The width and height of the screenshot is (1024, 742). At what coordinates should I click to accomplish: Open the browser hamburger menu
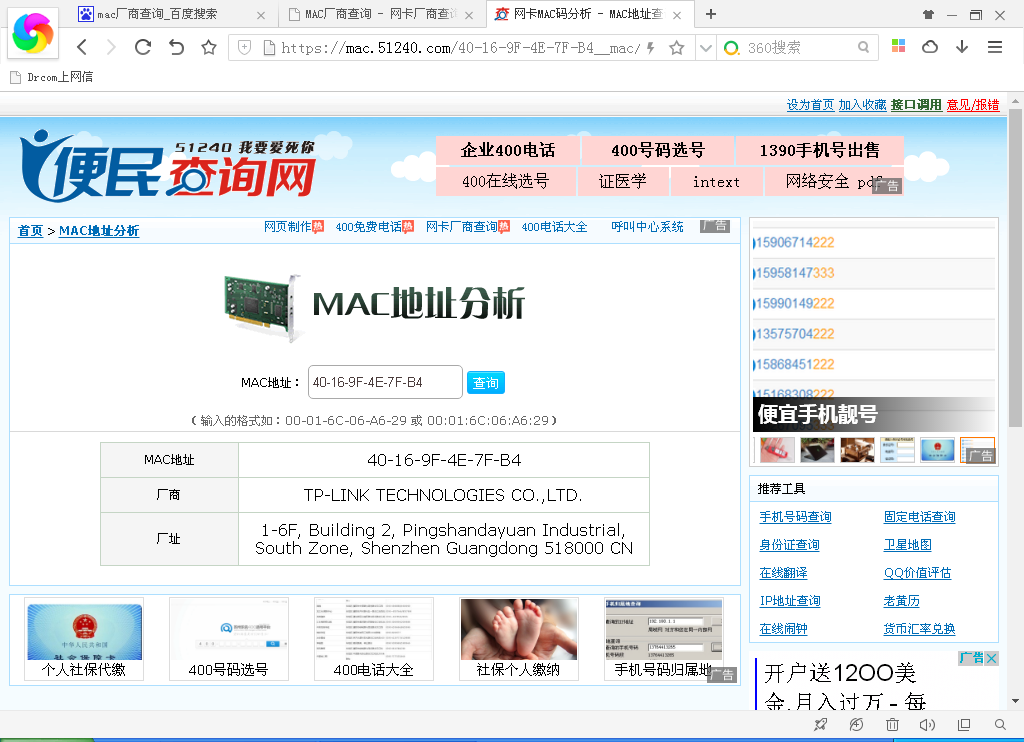995,47
